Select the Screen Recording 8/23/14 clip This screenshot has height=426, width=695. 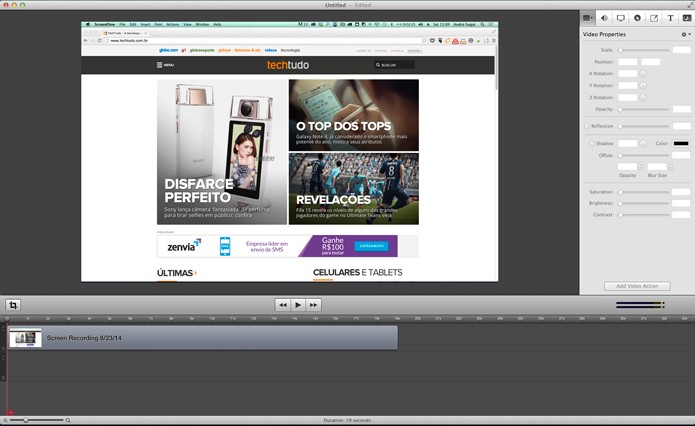203,338
